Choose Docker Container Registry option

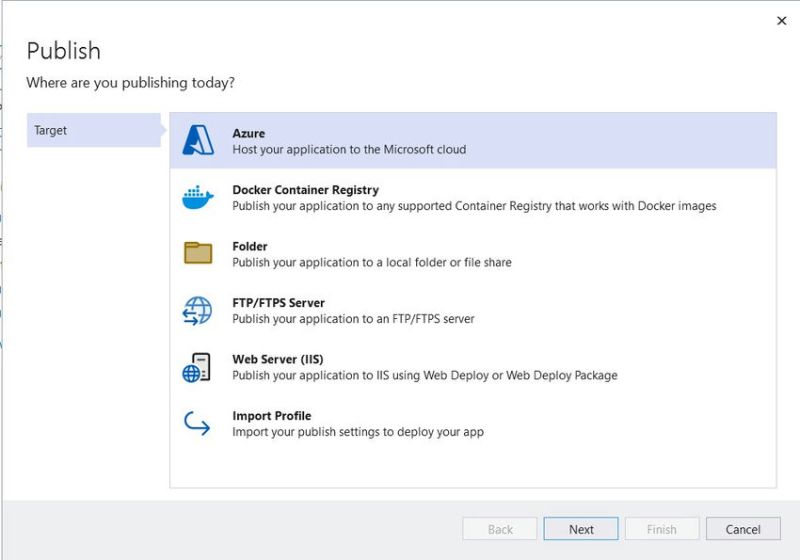pos(473,197)
